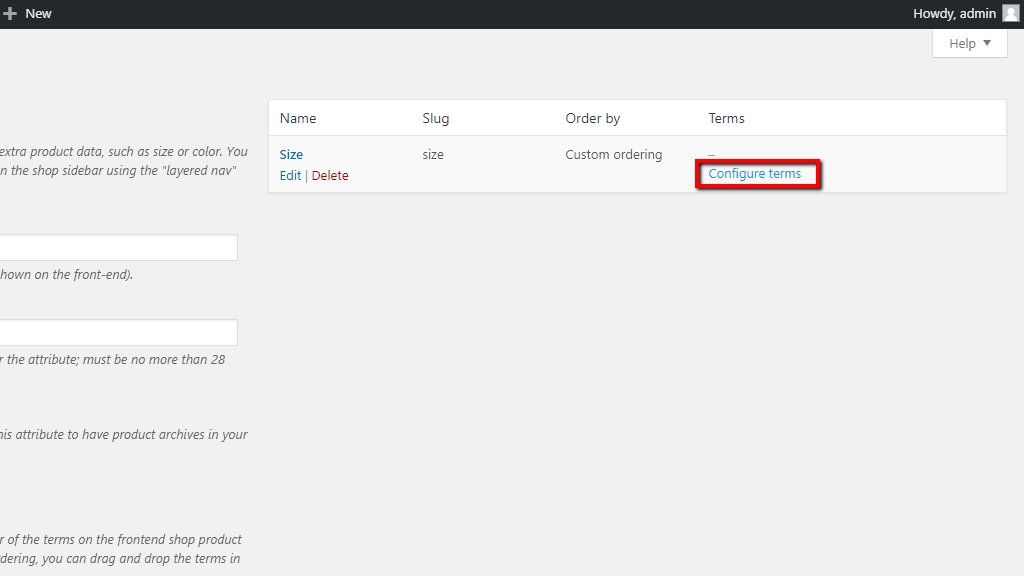Select the Size attribute name link
1024x576 pixels.
coord(291,154)
